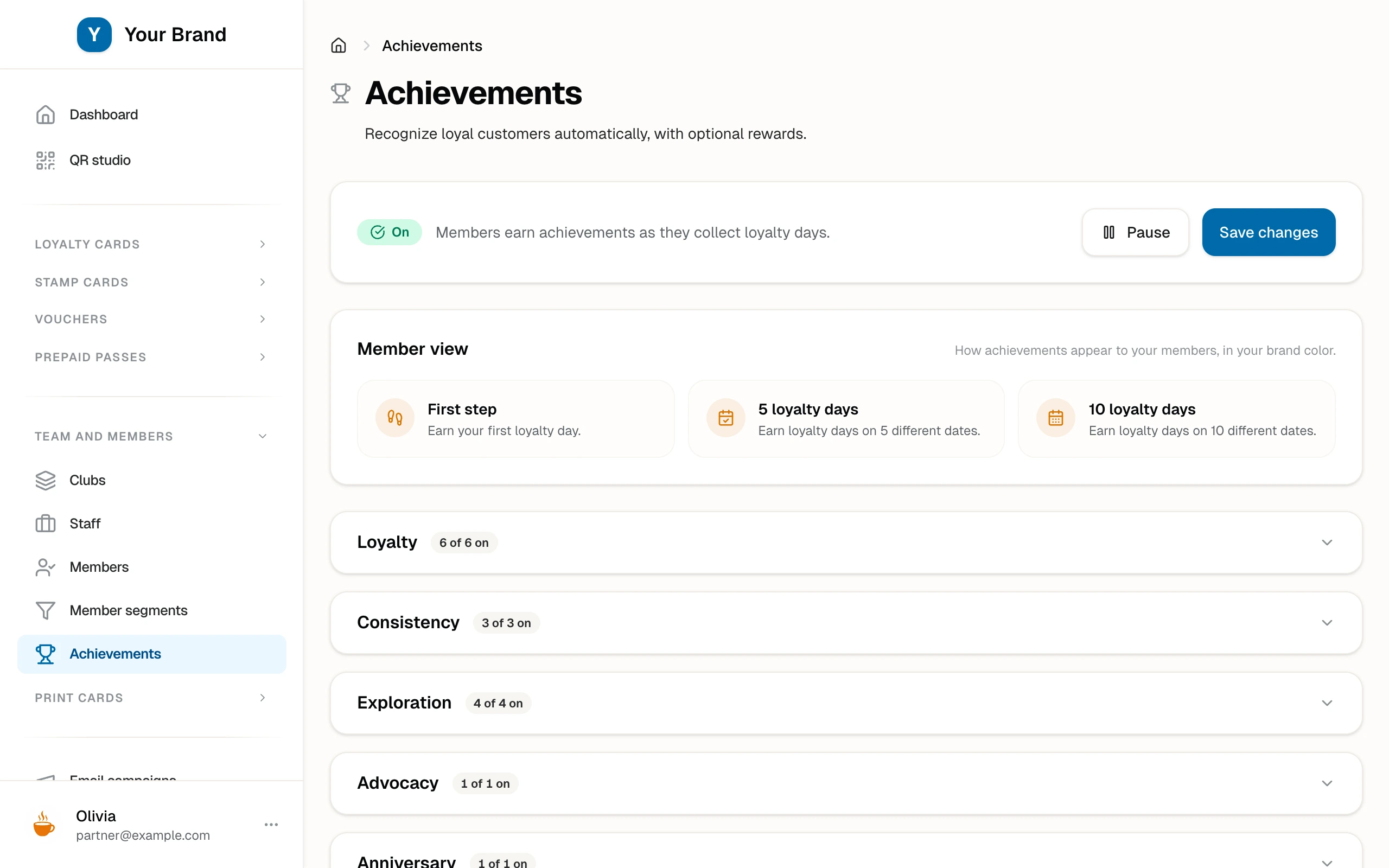The width and height of the screenshot is (1389, 868).
Task: Go to Staff page
Action: pos(151,524)
